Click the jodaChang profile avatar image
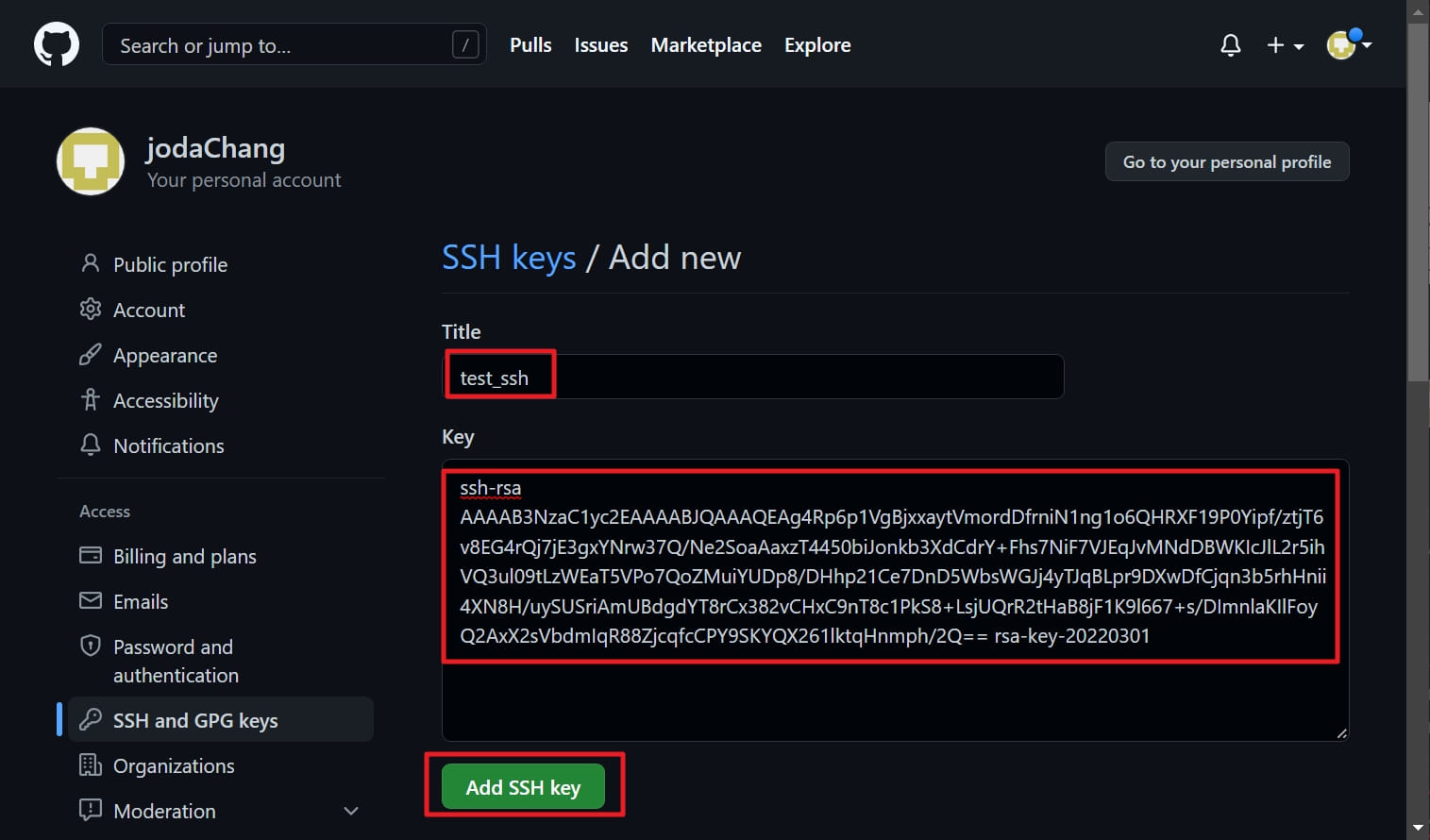 [91, 161]
